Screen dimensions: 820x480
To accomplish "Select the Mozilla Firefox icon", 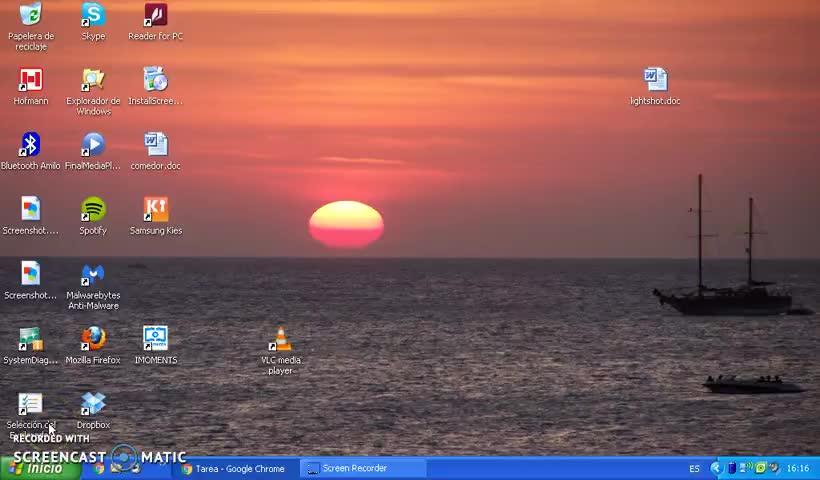I will tap(93, 340).
